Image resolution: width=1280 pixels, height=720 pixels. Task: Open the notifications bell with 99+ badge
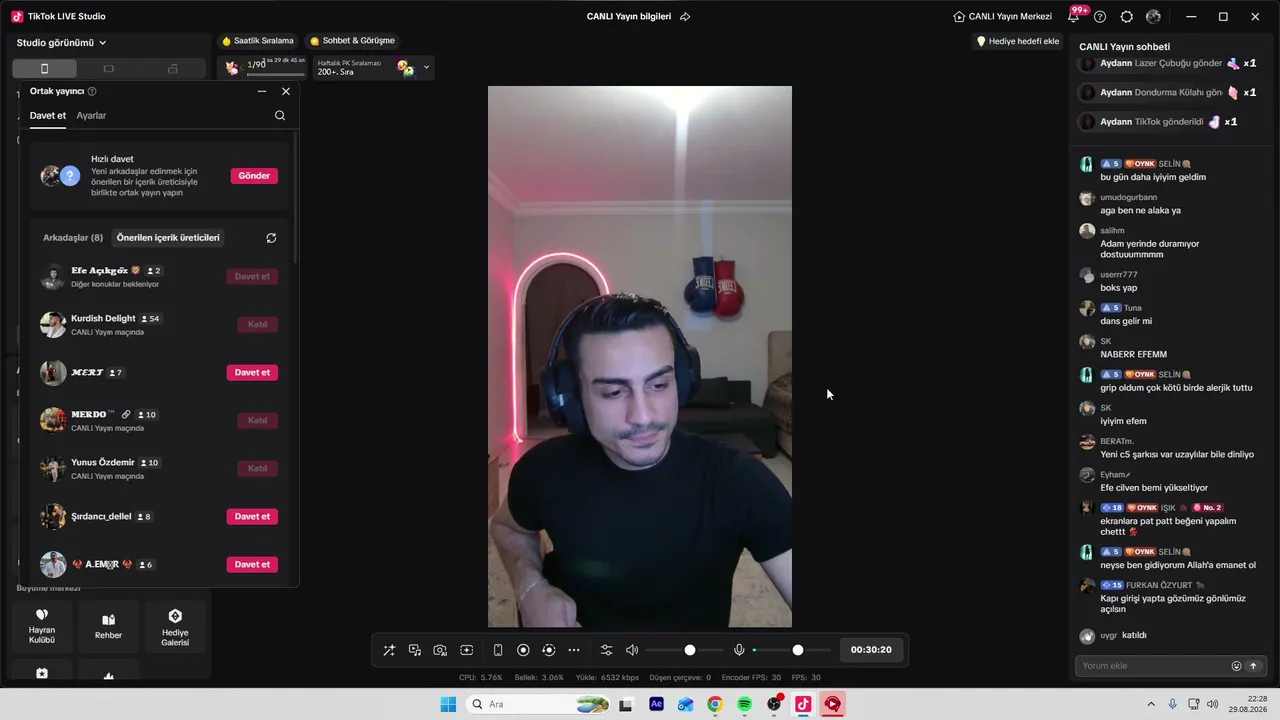pyautogui.click(x=1074, y=17)
